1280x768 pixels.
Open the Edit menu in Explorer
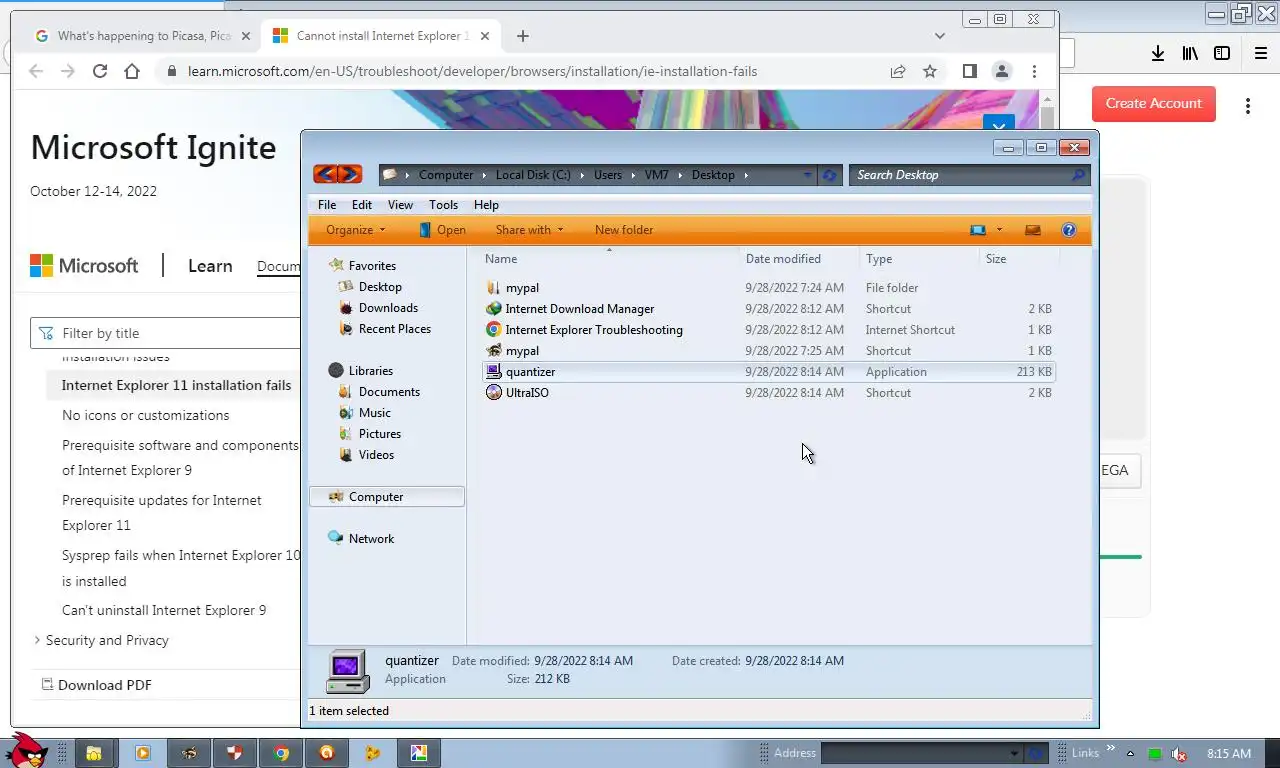[x=362, y=205]
